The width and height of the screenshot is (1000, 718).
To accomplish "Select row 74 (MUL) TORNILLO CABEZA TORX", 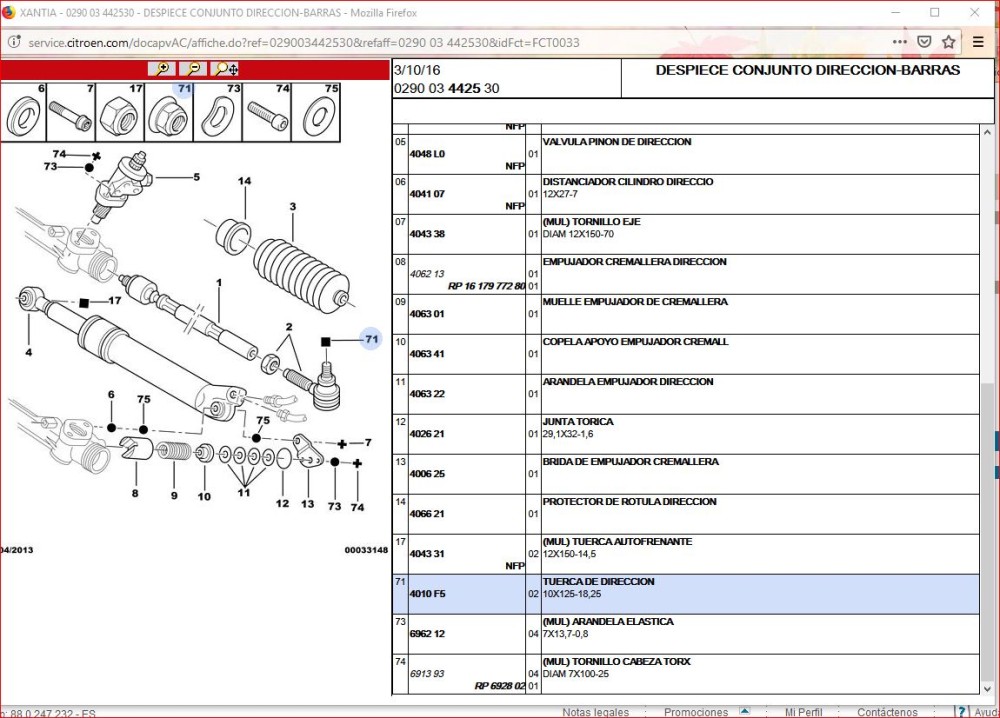I will tap(686, 674).
